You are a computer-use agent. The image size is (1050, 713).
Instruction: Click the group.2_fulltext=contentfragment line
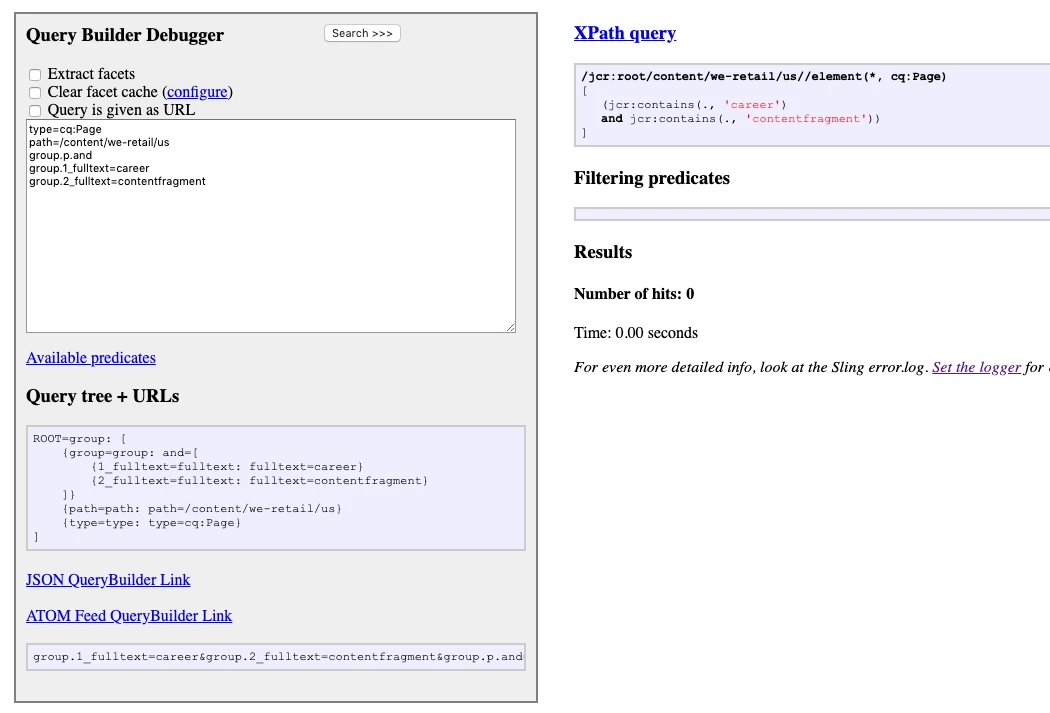point(117,181)
